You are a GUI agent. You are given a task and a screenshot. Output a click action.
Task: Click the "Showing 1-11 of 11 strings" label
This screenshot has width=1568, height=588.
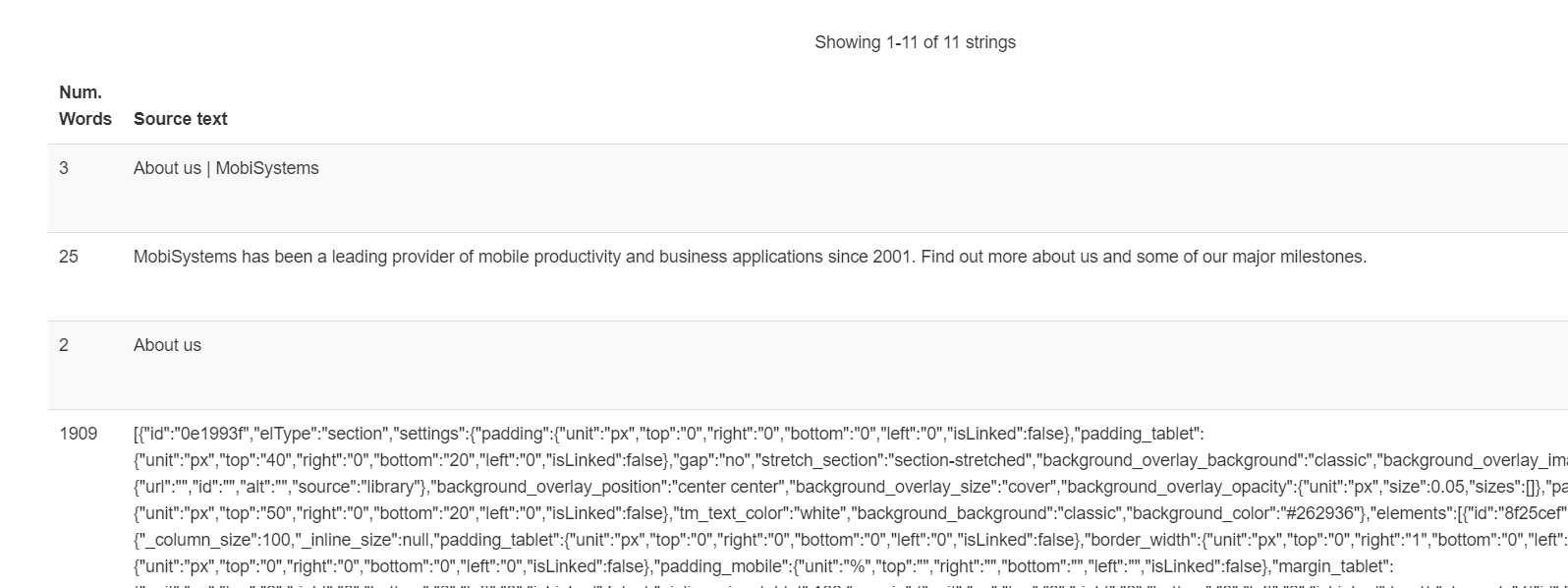[915, 42]
